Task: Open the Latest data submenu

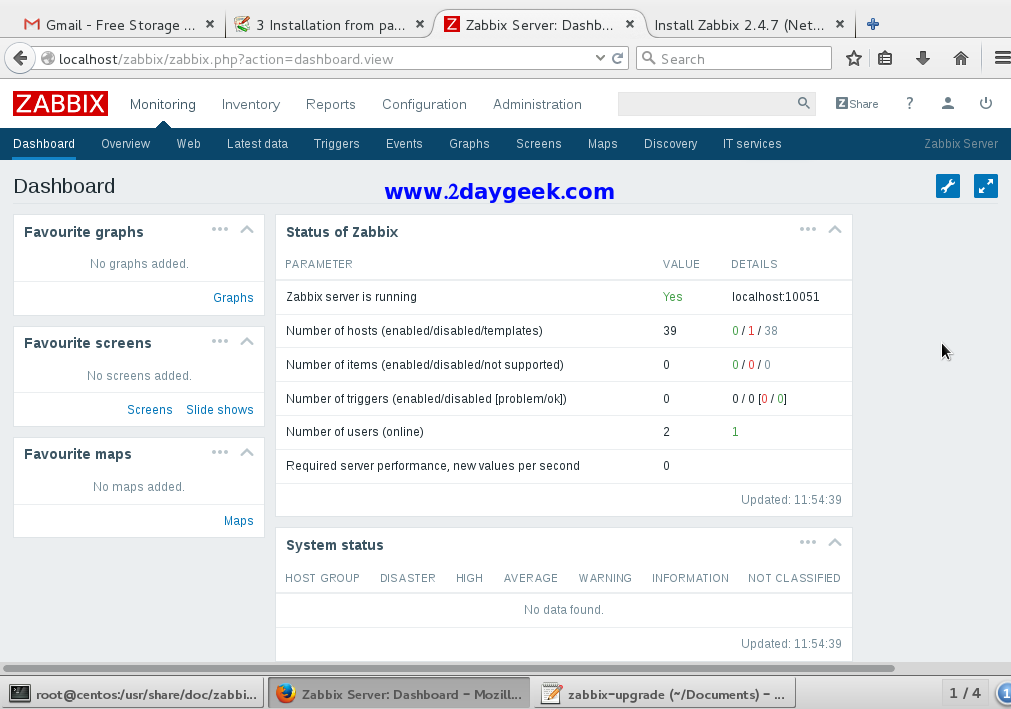Action: click(x=257, y=144)
